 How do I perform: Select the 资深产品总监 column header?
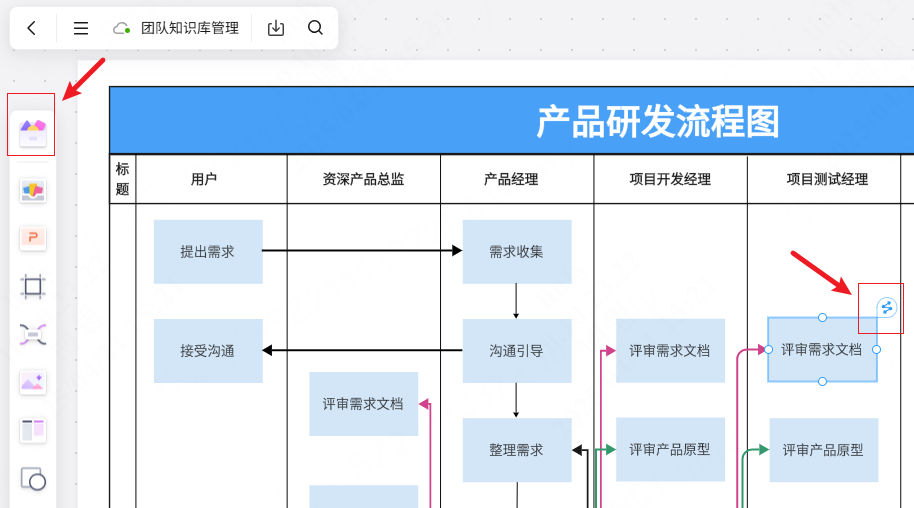coord(364,179)
